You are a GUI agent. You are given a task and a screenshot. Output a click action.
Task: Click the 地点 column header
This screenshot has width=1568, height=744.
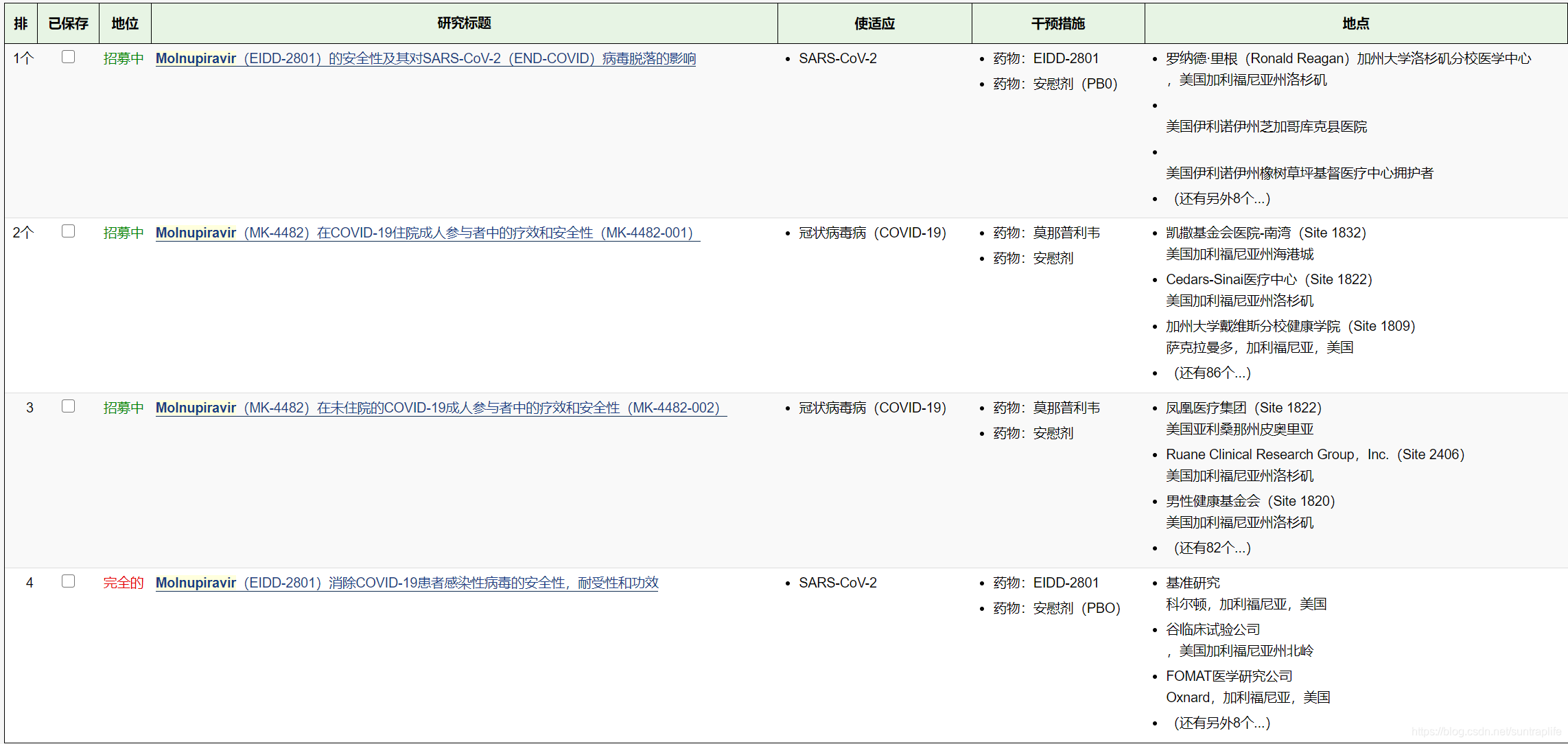(x=1355, y=23)
